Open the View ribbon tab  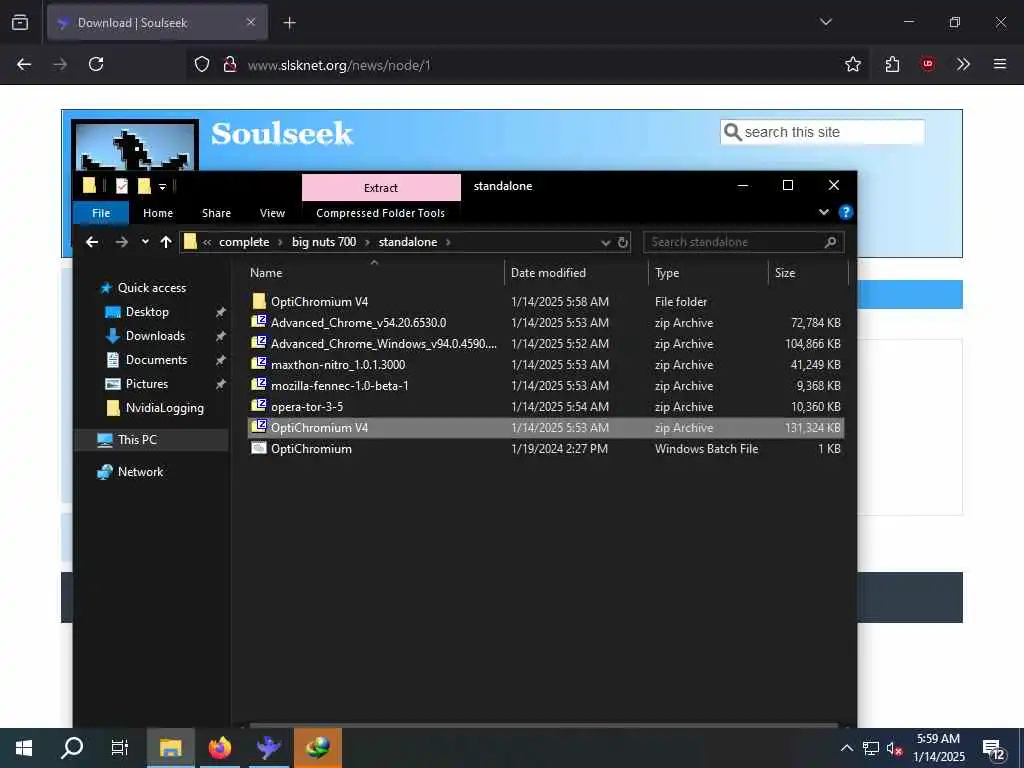272,213
